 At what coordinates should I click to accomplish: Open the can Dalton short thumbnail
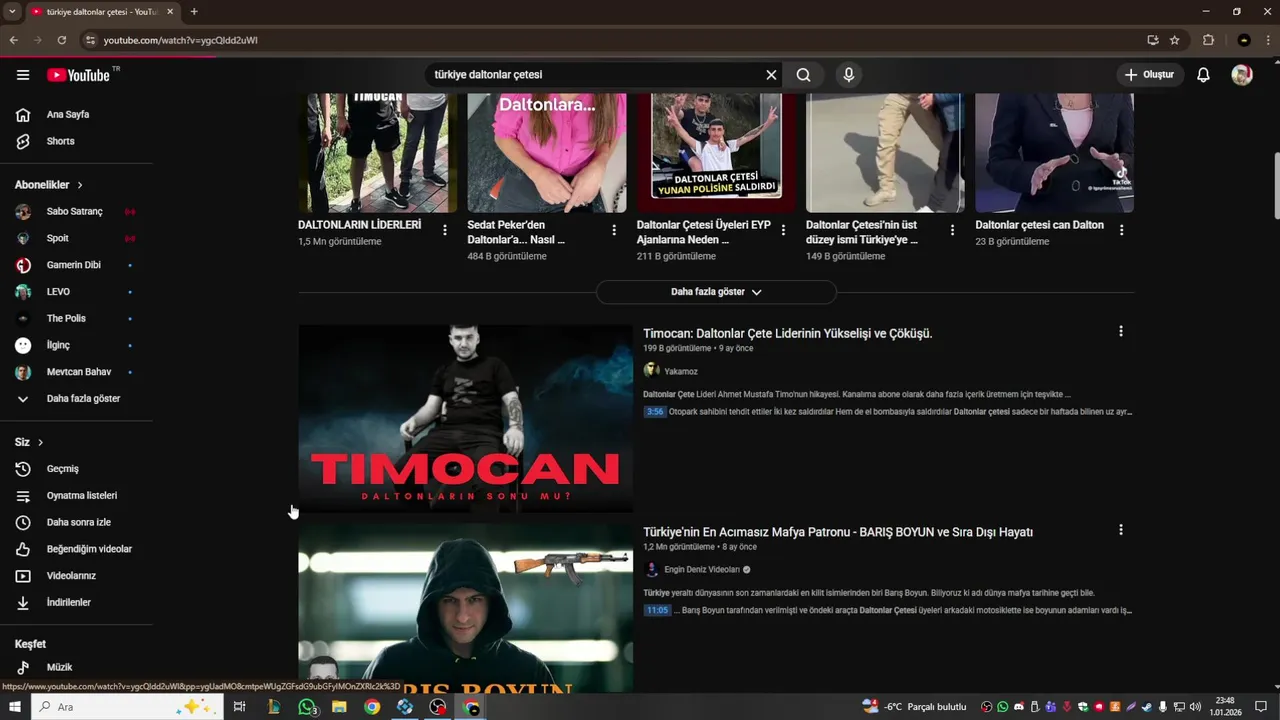(x=1054, y=153)
